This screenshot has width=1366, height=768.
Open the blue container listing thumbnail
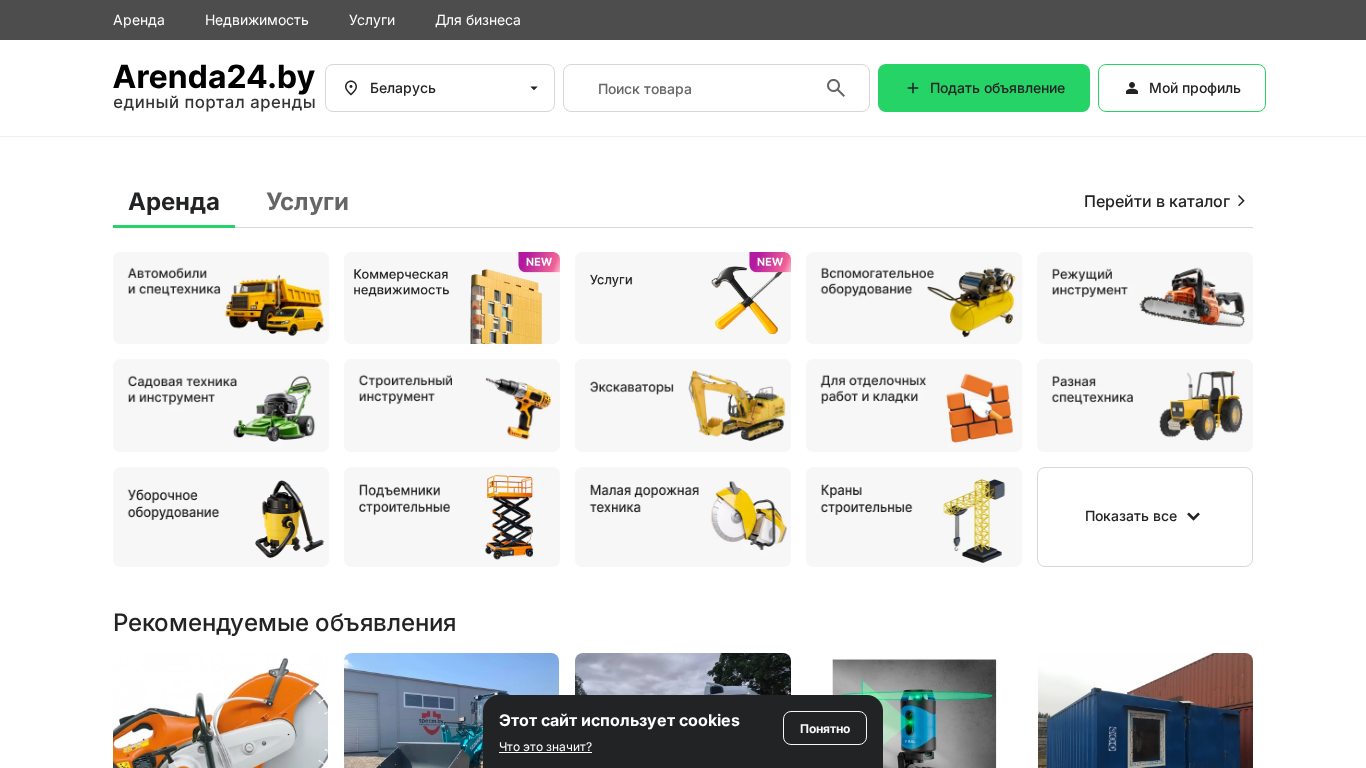click(x=1145, y=710)
